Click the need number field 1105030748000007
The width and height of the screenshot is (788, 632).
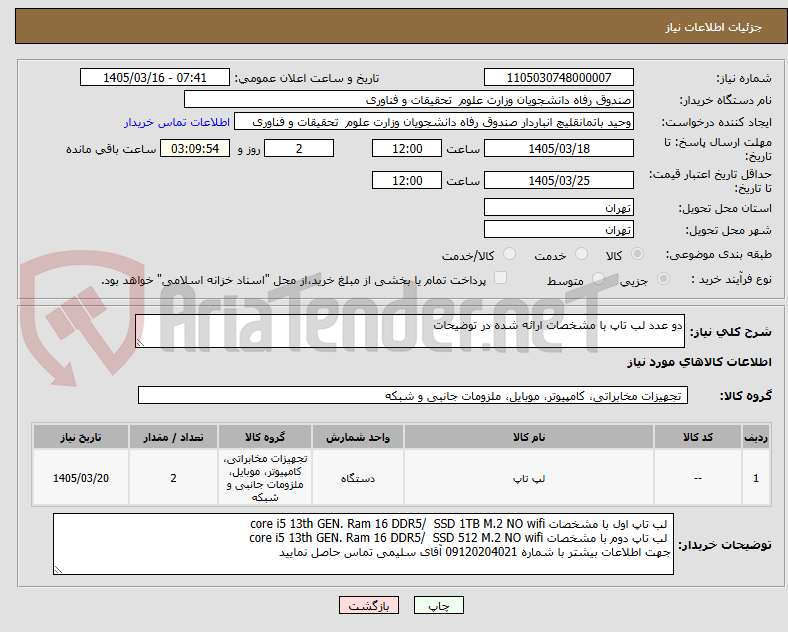(558, 77)
